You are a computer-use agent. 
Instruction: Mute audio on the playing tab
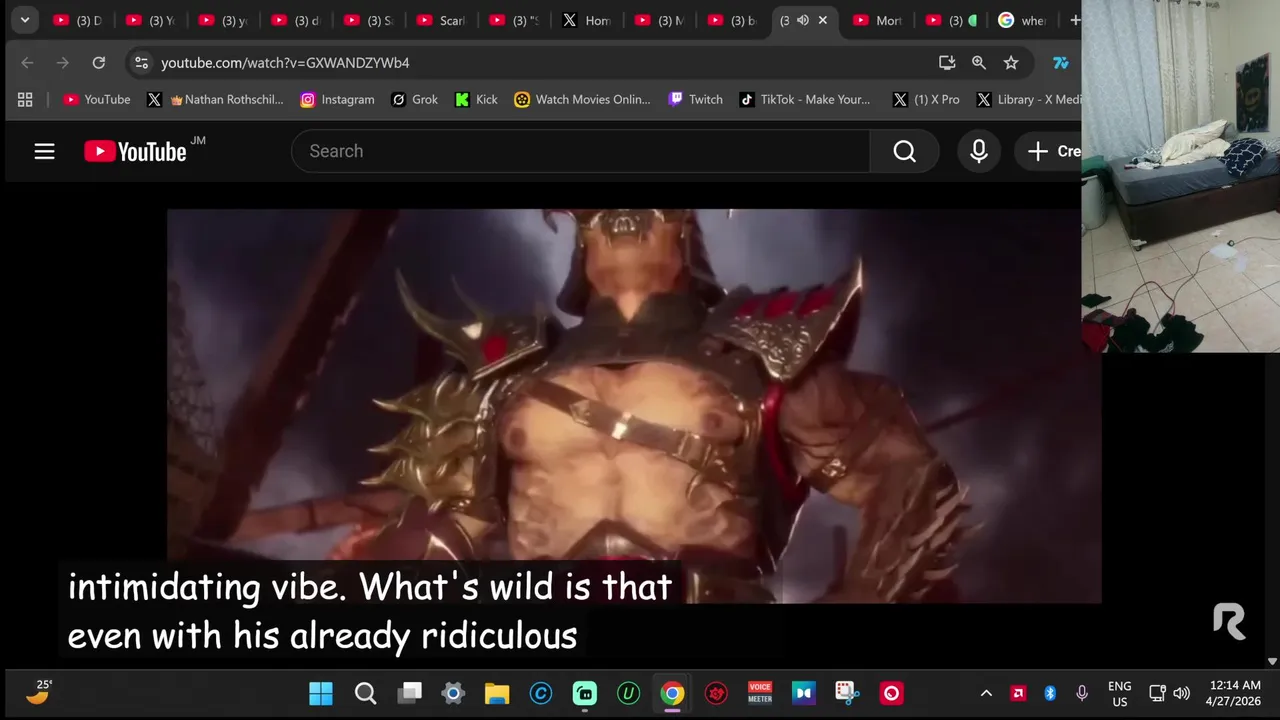coord(802,20)
